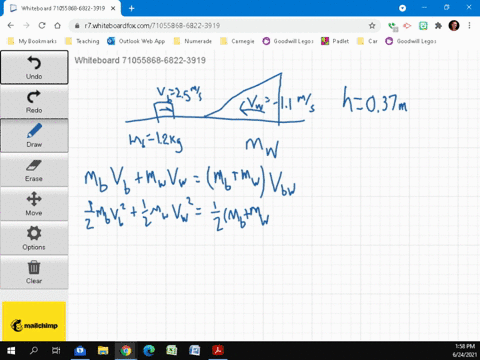Open first Goodwill Legos bookmark
Viewport: 480px width, 360px height.
click(x=288, y=41)
